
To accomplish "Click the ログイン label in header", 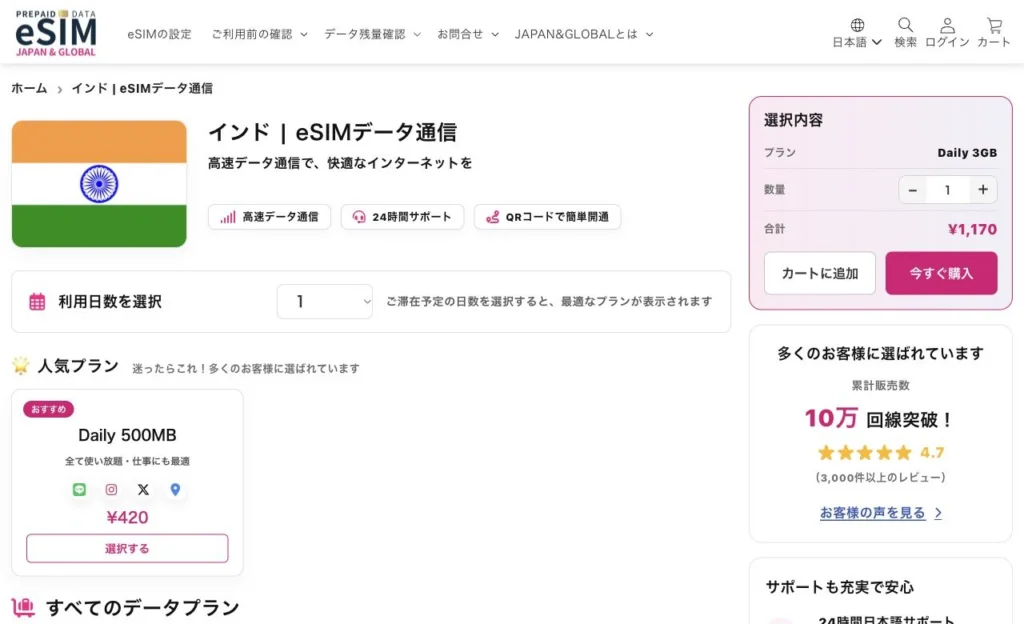I will (947, 42).
